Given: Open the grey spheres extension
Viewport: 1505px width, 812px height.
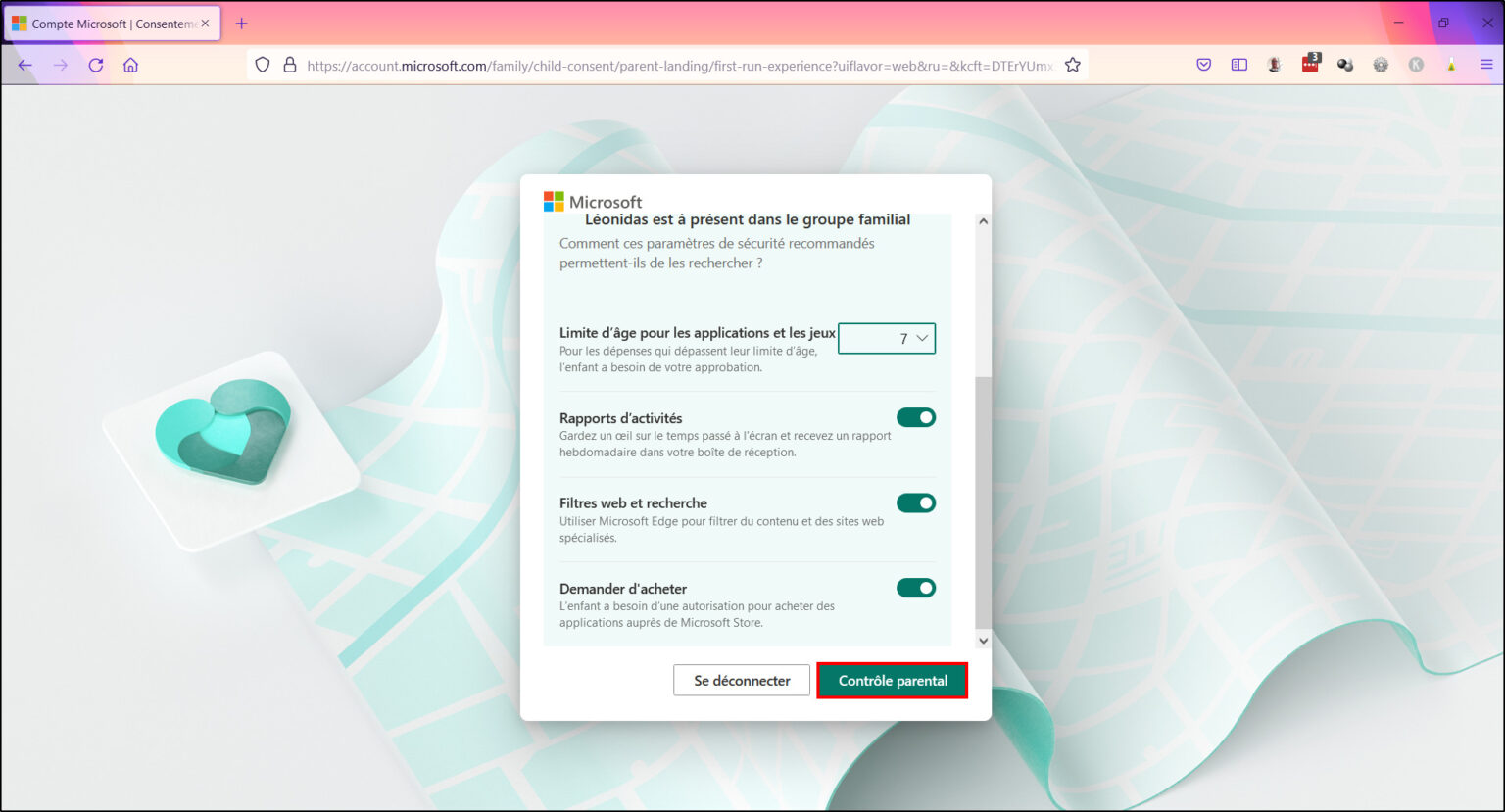Looking at the screenshot, I should (1345, 65).
